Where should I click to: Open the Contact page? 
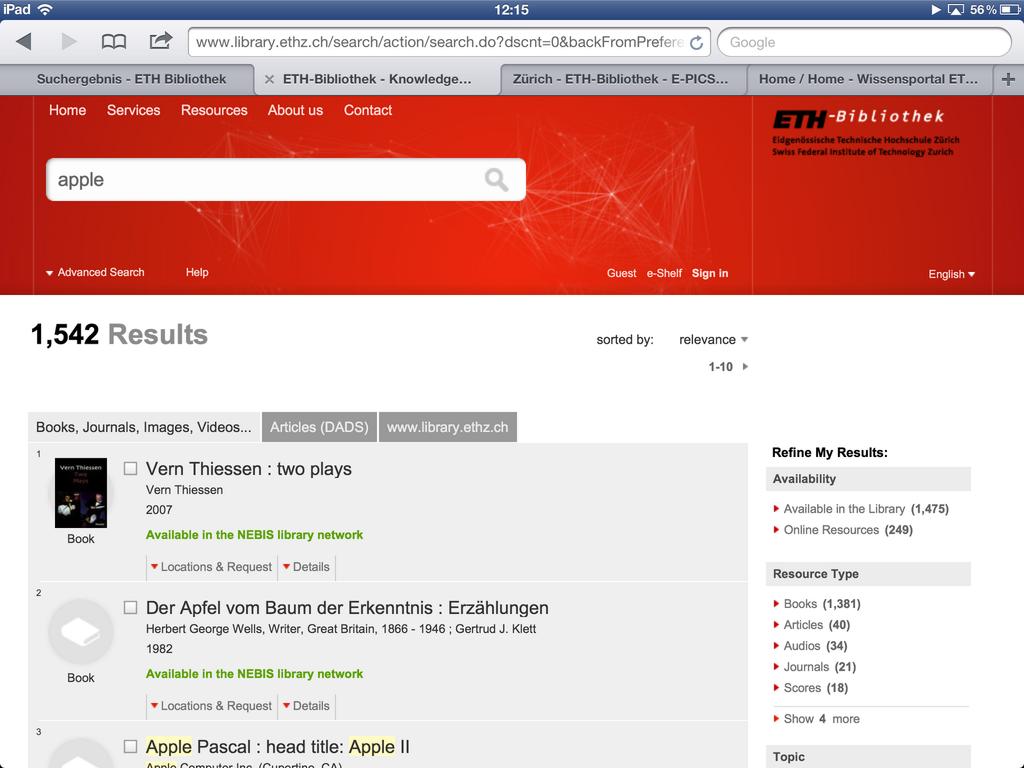[x=368, y=110]
